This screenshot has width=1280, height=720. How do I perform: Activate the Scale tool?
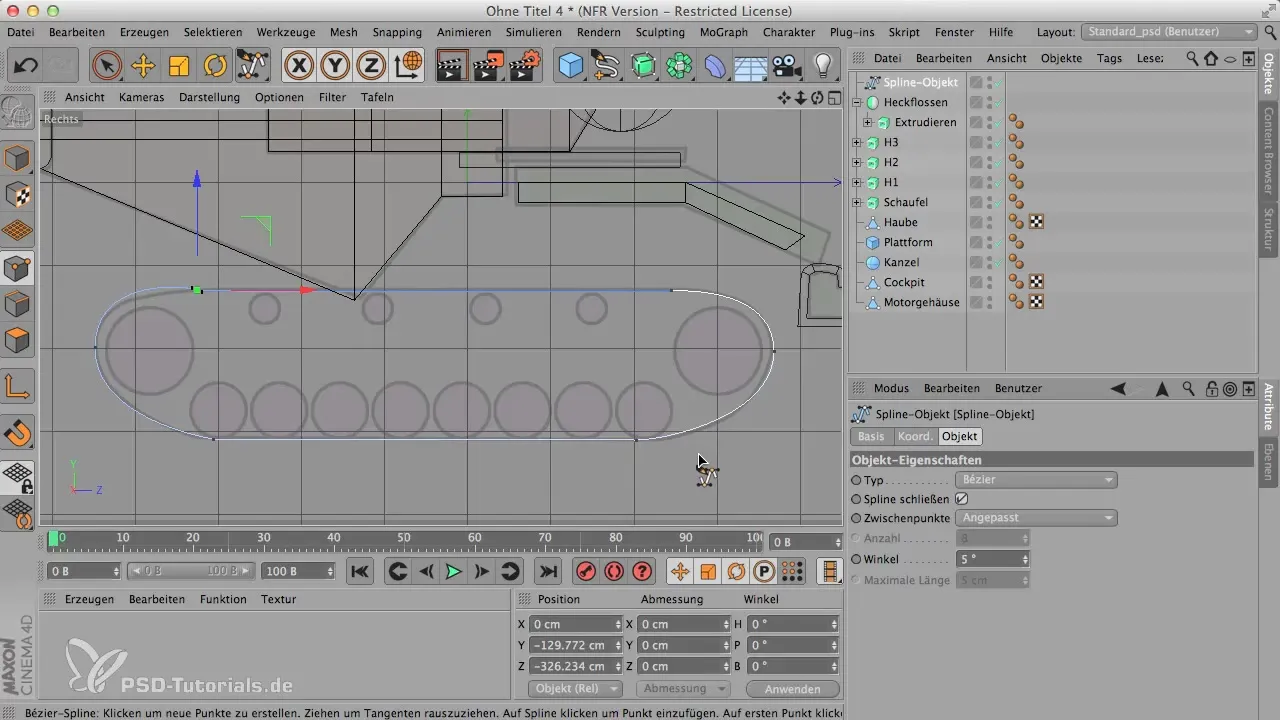(179, 67)
